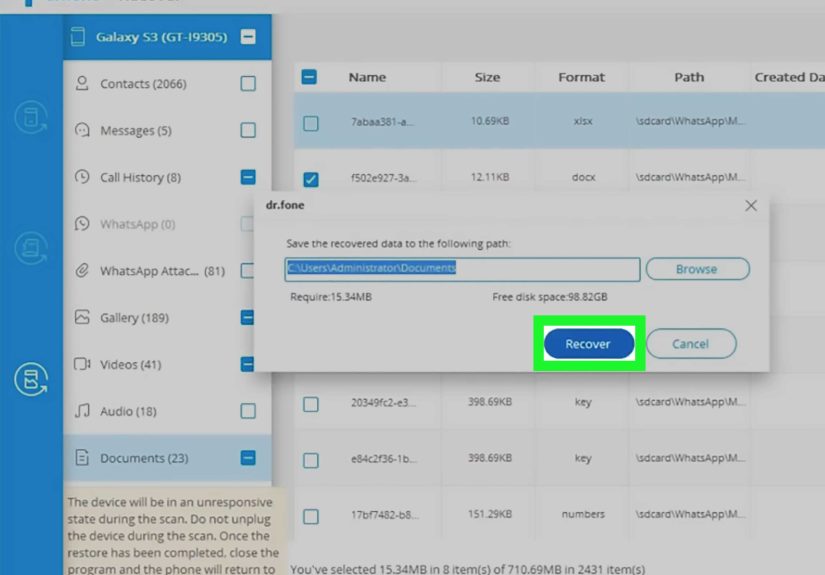Toggle the Call History (8) checkbox

point(248,177)
